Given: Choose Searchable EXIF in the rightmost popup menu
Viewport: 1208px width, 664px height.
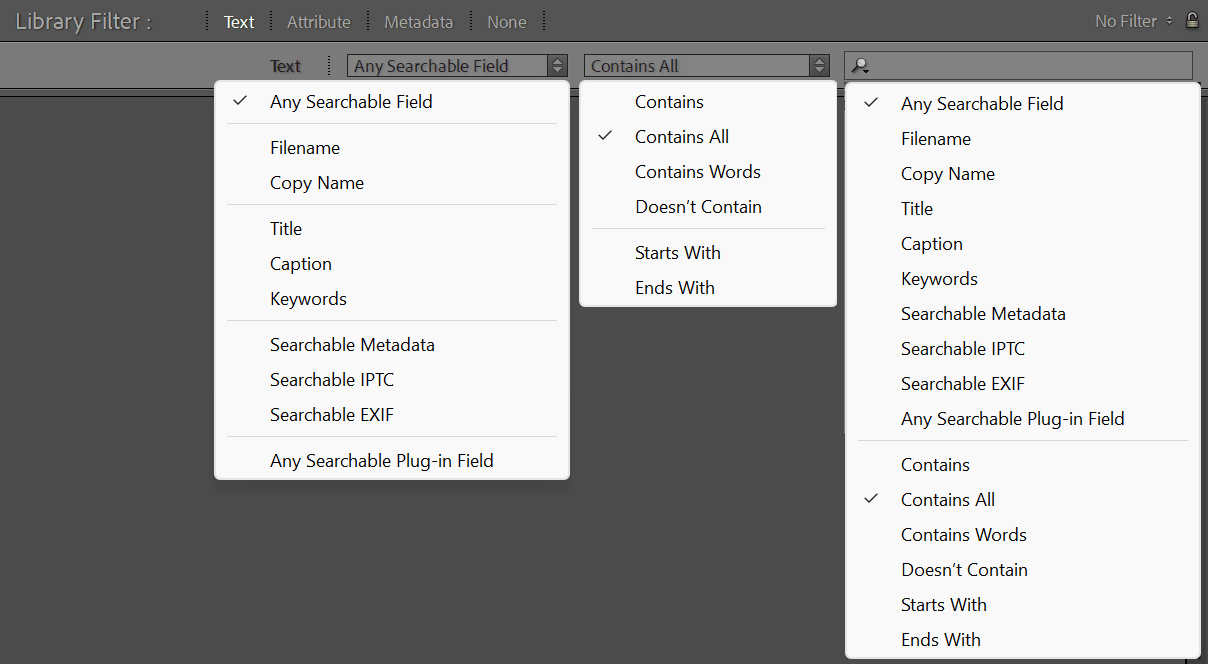Looking at the screenshot, I should pyautogui.click(x=963, y=384).
